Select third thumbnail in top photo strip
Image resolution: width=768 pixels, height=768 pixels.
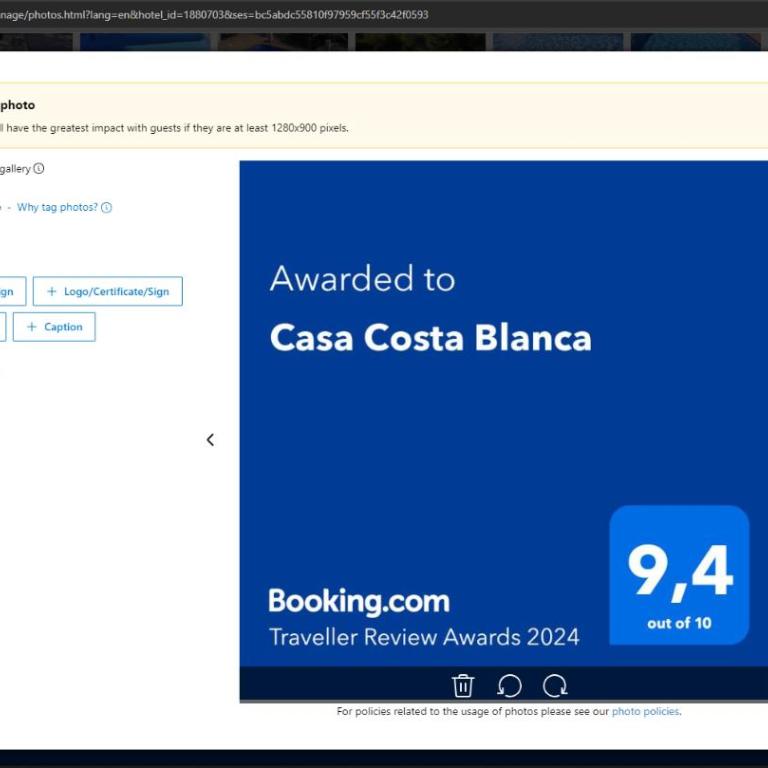coord(283,42)
